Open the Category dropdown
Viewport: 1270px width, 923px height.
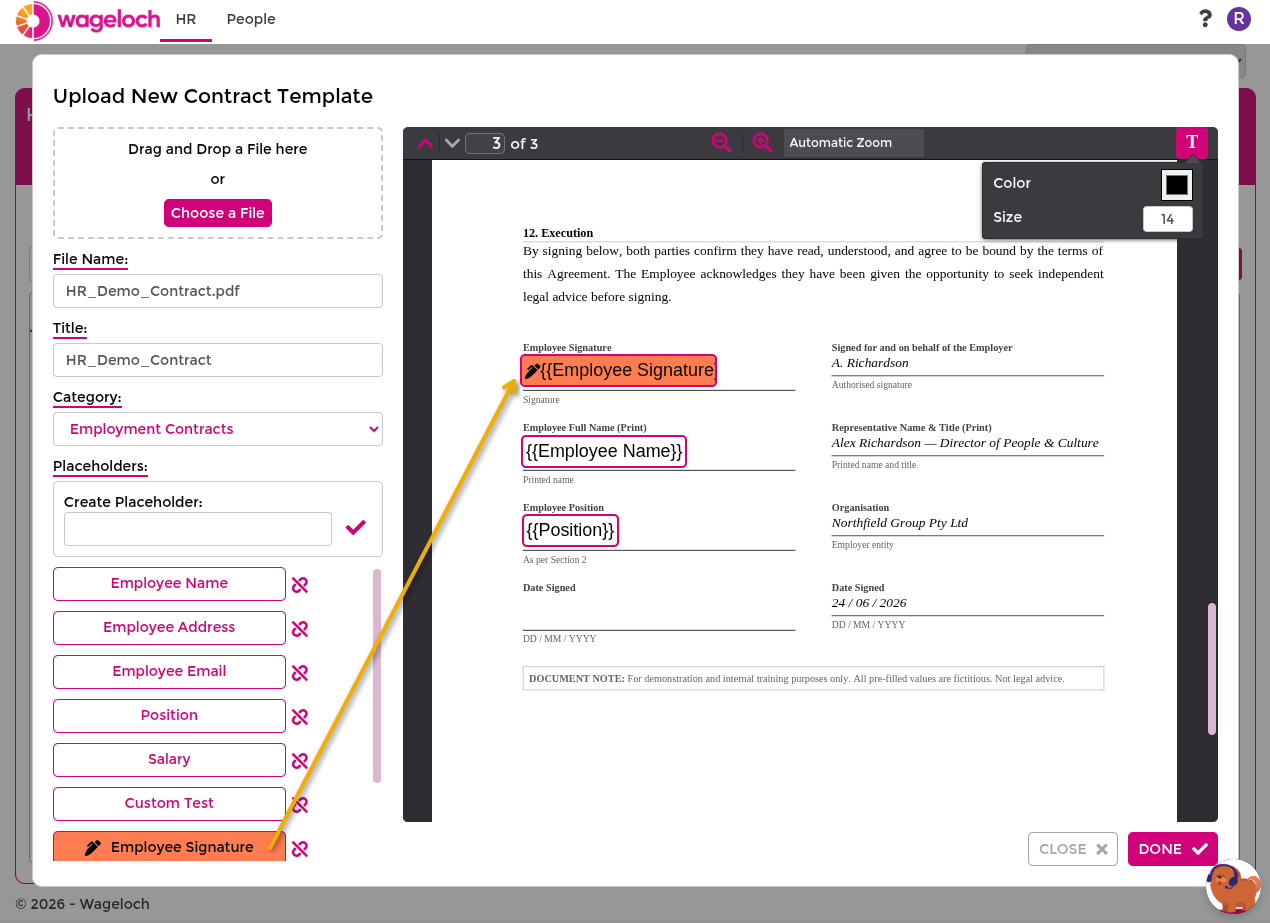click(218, 429)
